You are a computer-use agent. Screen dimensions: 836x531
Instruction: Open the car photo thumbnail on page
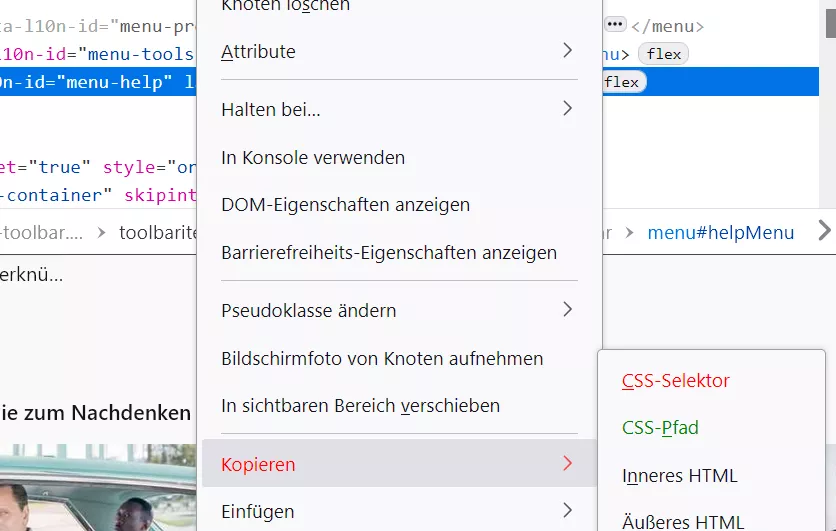coord(98,487)
